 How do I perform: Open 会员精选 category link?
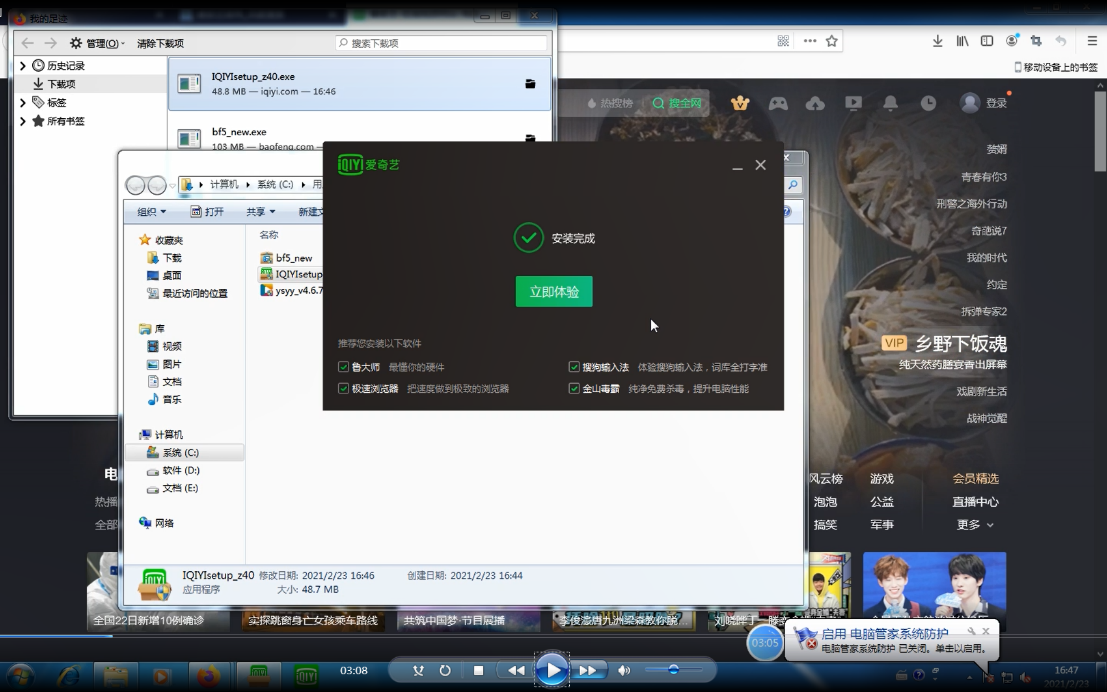point(976,479)
